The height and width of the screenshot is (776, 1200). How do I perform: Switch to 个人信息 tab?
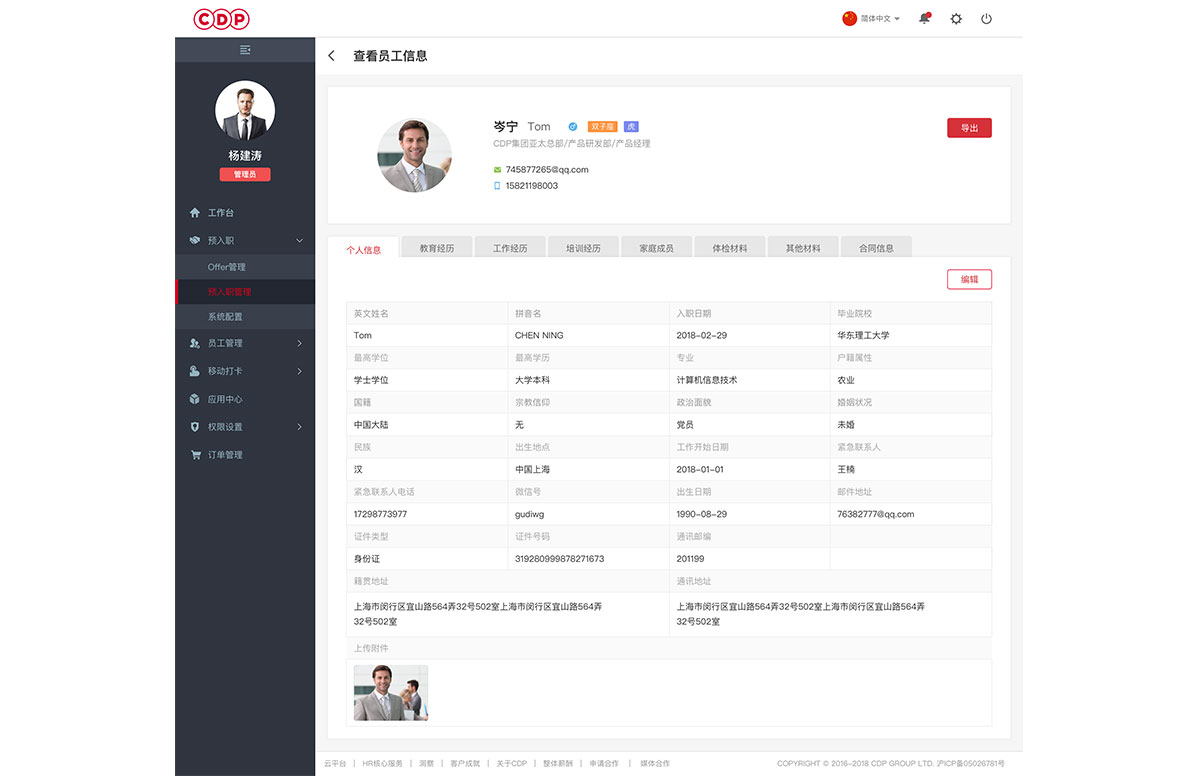pyautogui.click(x=363, y=249)
